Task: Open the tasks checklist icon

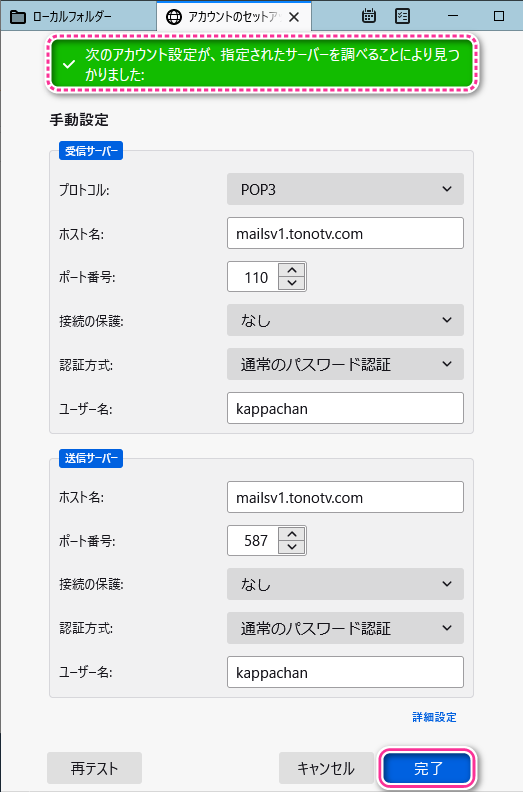Action: coord(402,16)
